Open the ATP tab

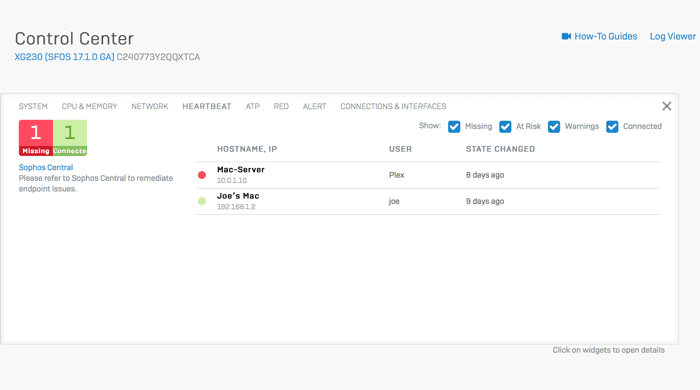tap(252, 106)
